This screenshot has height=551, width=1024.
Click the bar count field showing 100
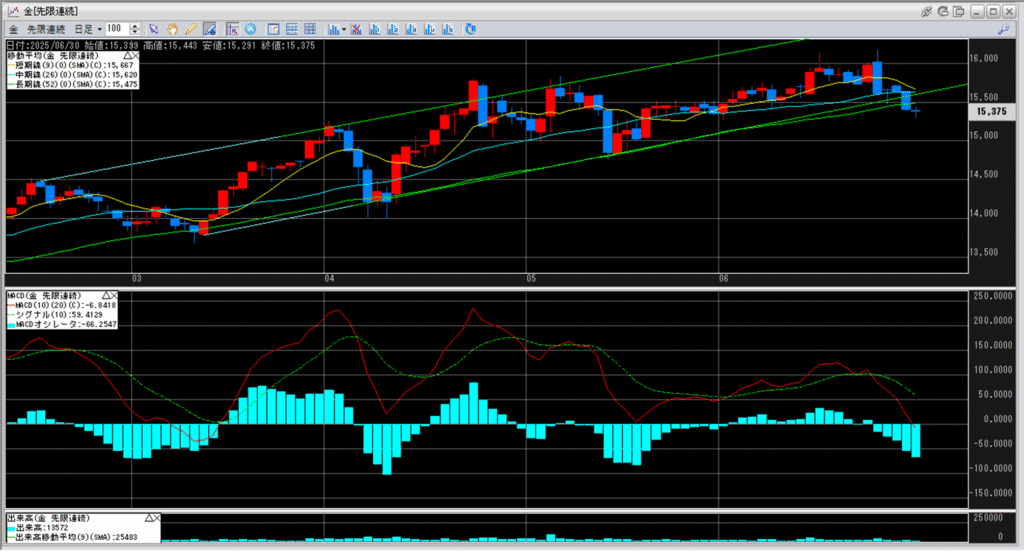pos(118,29)
